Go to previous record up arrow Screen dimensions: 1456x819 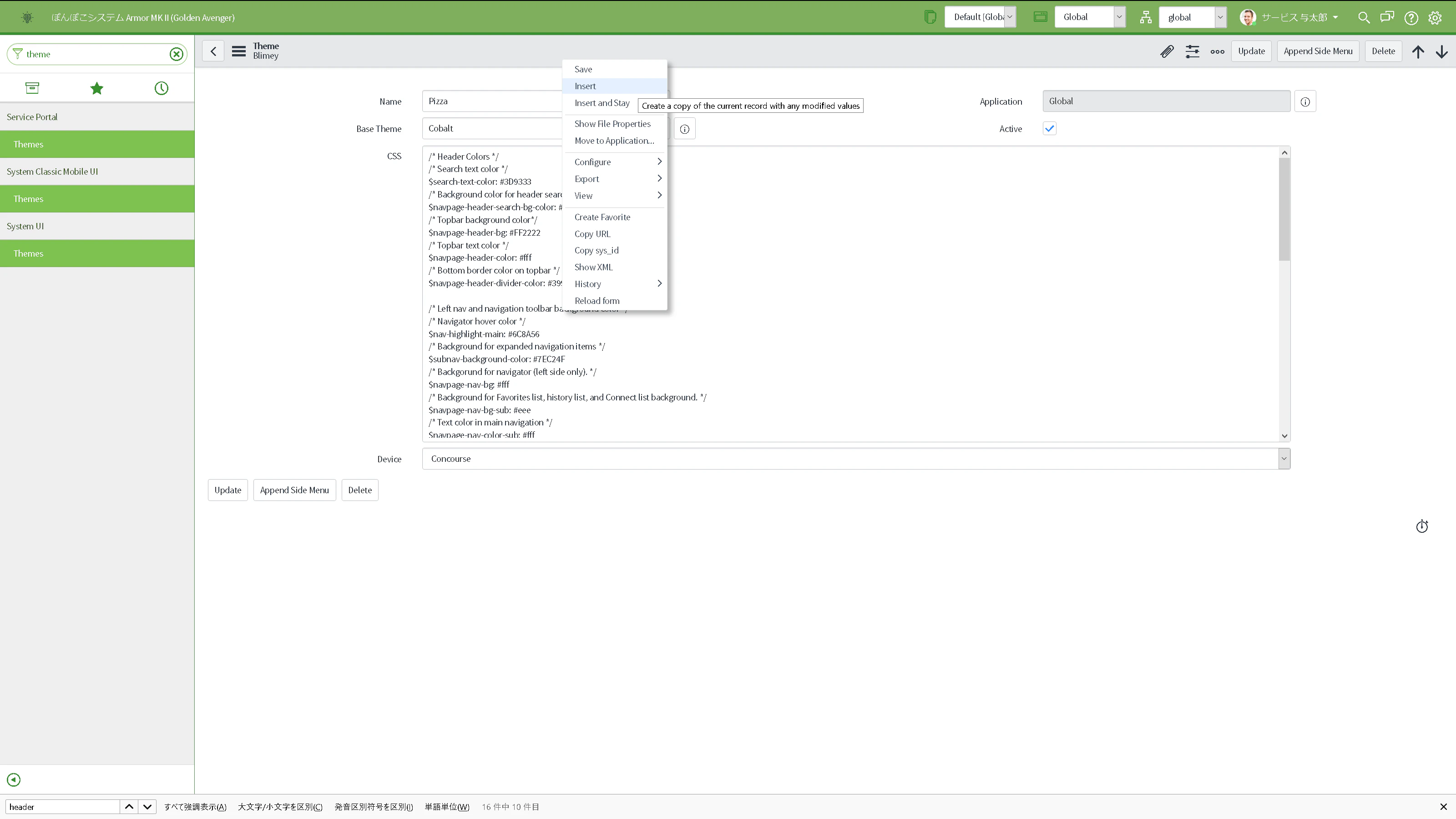click(x=1418, y=51)
